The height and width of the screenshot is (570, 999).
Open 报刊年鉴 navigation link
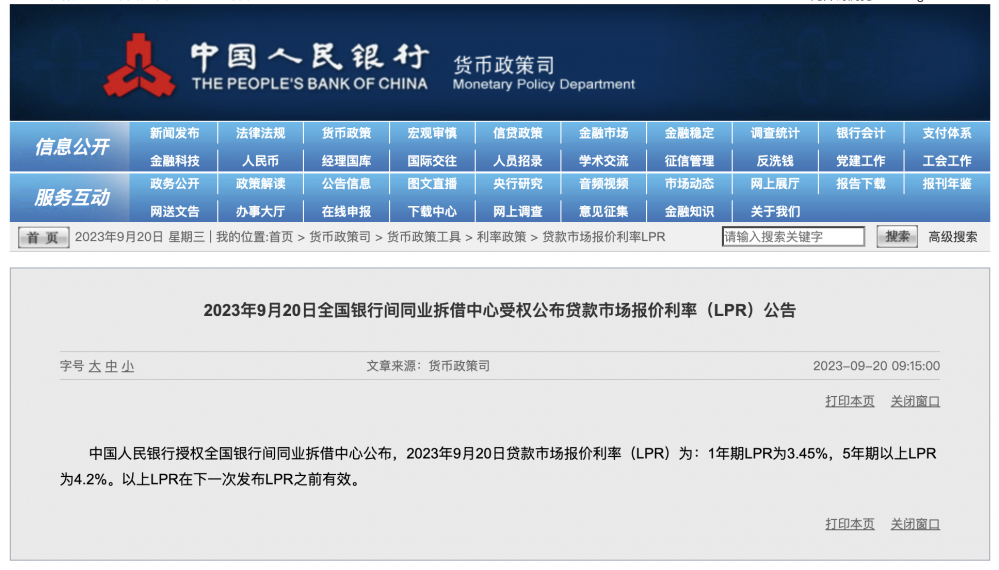coord(947,183)
